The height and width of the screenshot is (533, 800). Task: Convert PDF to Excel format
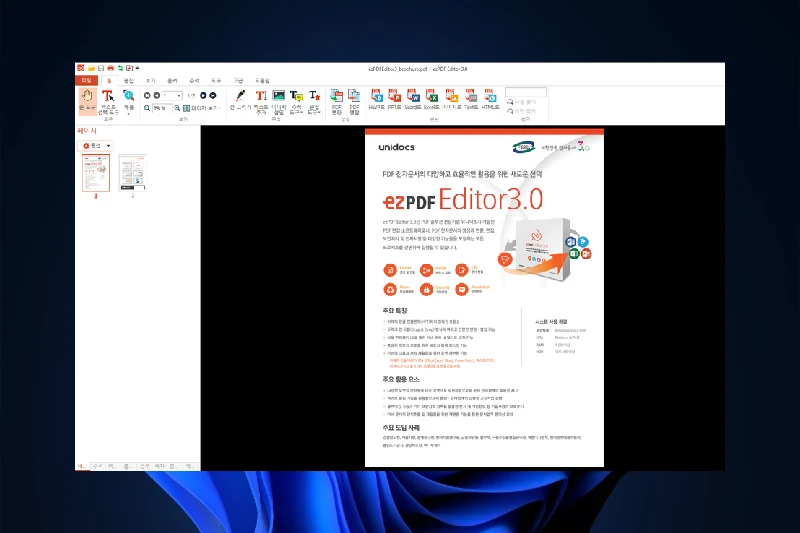click(432, 99)
